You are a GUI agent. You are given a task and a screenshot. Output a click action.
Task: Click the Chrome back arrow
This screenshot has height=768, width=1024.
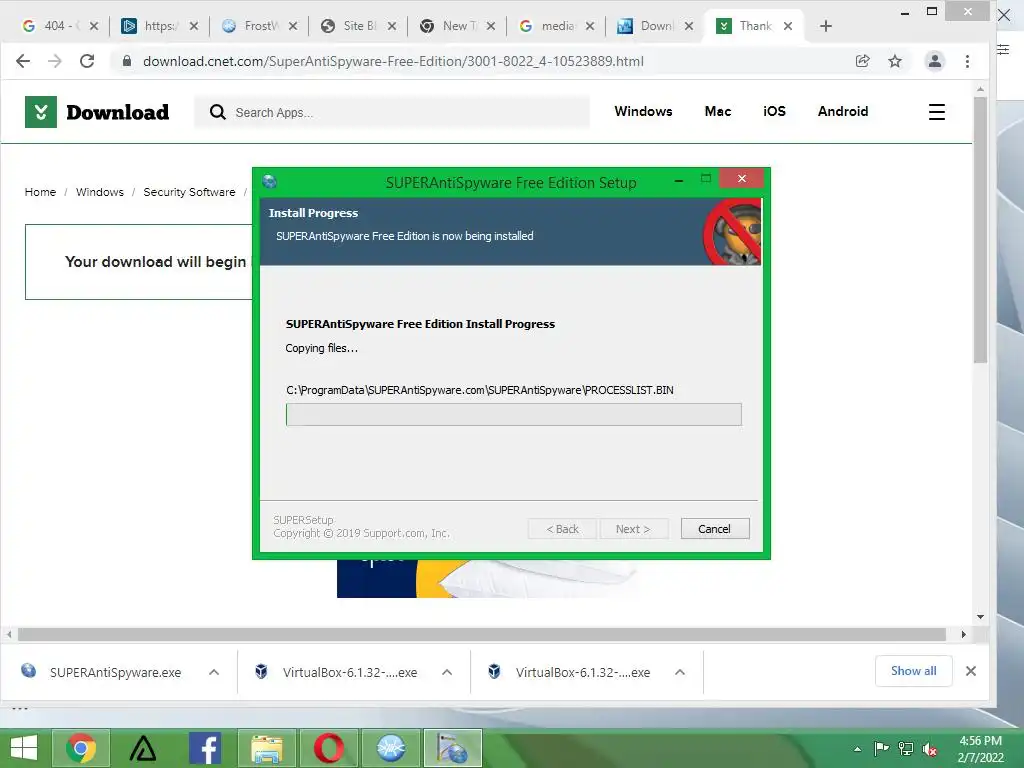click(23, 61)
